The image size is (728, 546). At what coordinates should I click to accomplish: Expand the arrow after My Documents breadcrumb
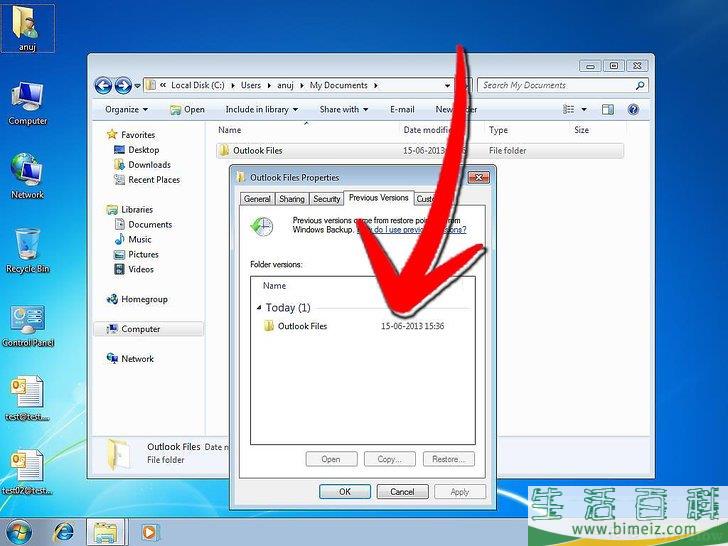(375, 85)
